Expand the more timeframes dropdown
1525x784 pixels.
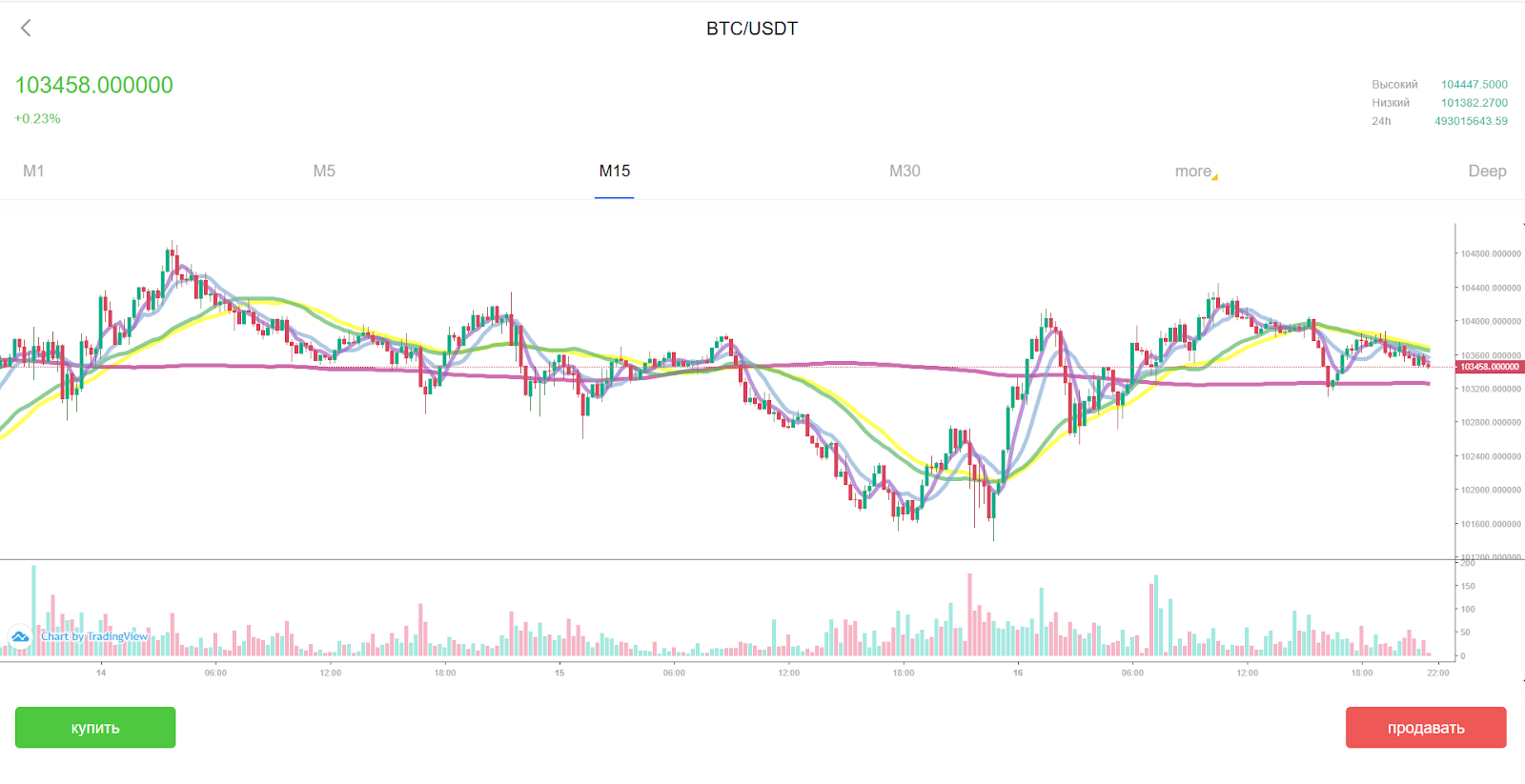point(1194,171)
